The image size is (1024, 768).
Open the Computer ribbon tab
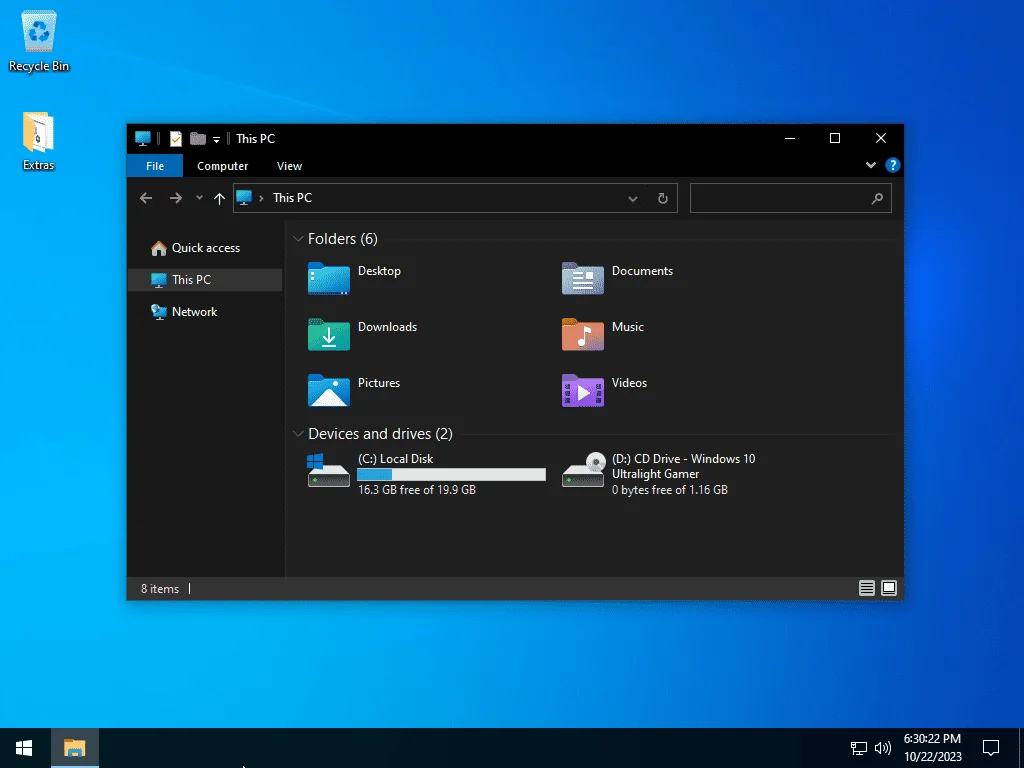[x=223, y=166]
